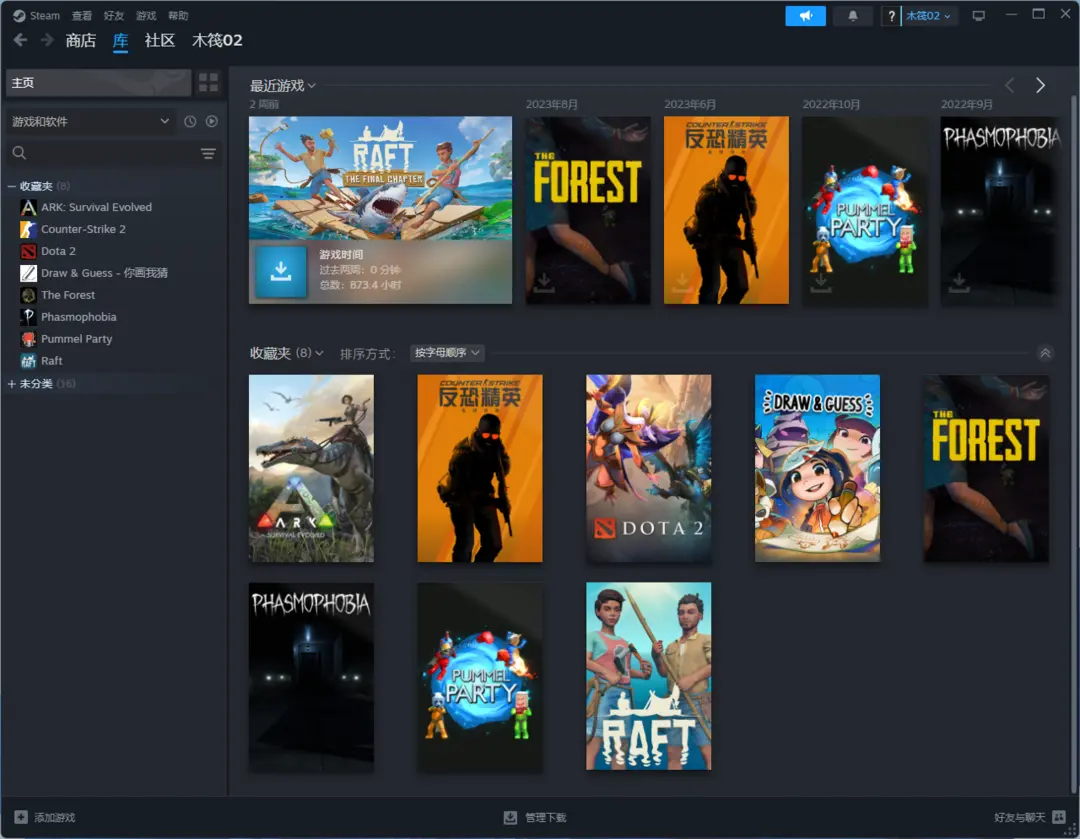The height and width of the screenshot is (839, 1080).
Task: Click the megaphone announcements button
Action: pos(805,16)
